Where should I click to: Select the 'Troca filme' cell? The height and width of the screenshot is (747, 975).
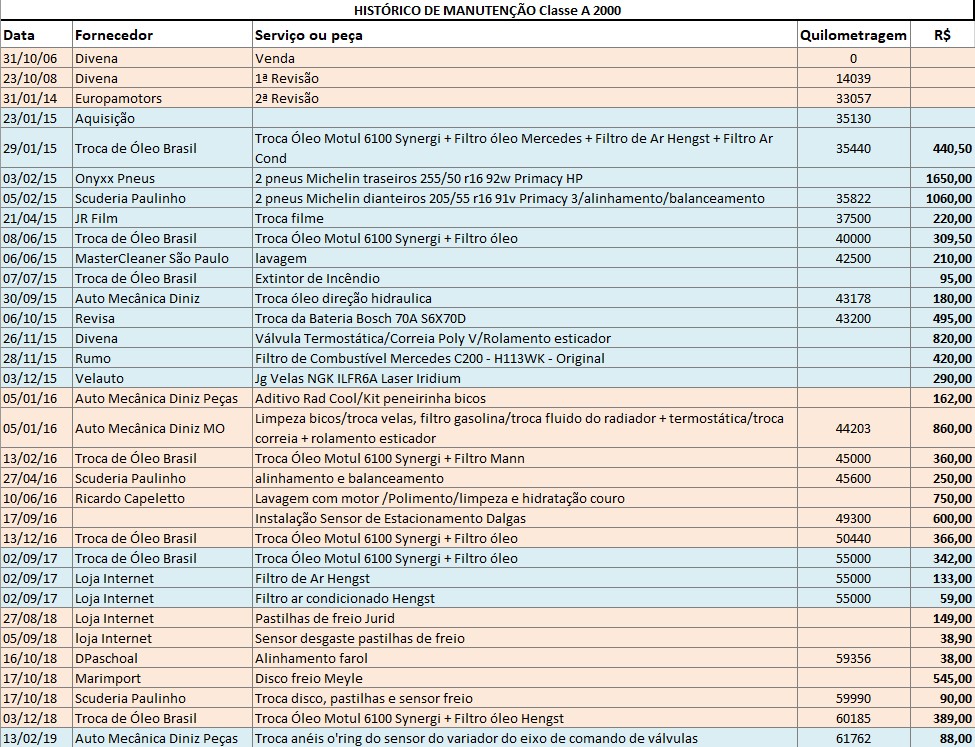click(525, 218)
